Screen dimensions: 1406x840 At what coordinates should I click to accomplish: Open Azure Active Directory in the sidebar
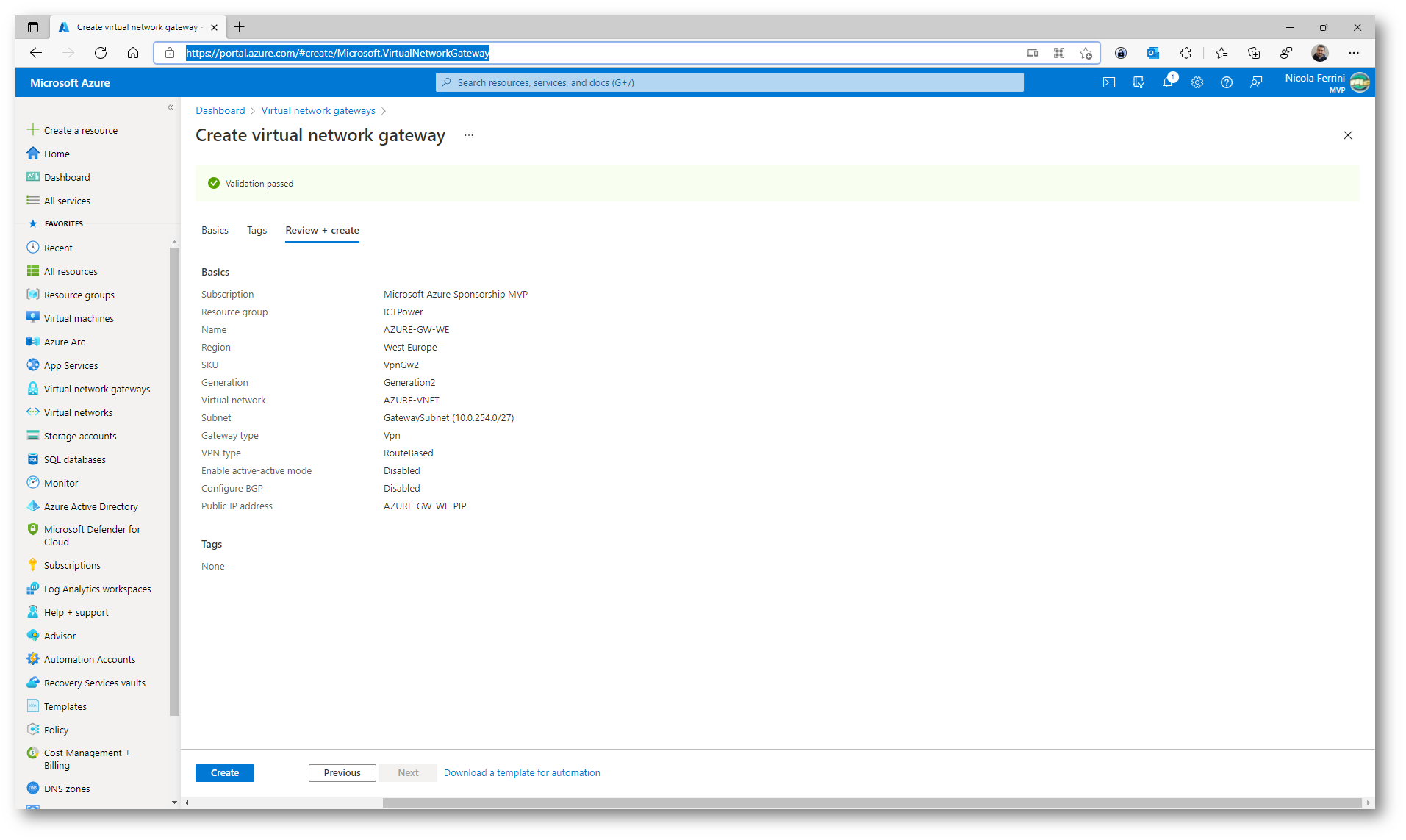(x=91, y=506)
